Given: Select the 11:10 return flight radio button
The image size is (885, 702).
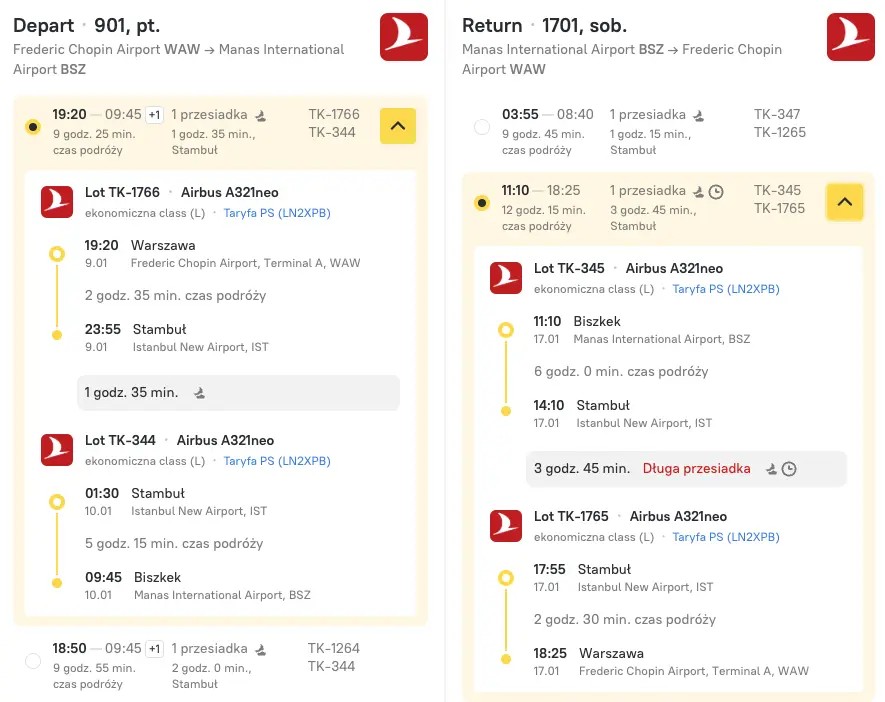Looking at the screenshot, I should [482, 203].
